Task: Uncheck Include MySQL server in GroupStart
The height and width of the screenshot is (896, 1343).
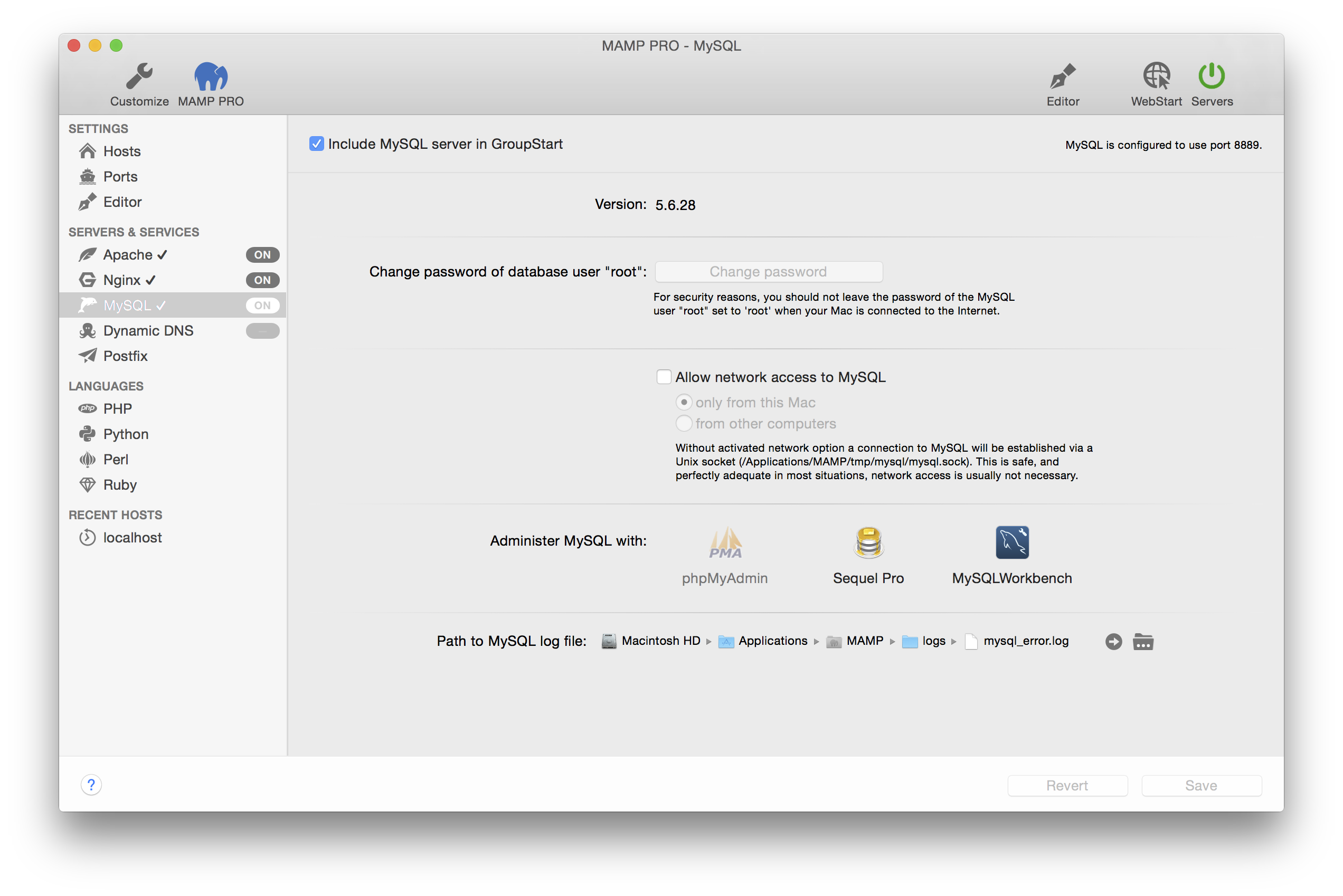Action: 316,144
